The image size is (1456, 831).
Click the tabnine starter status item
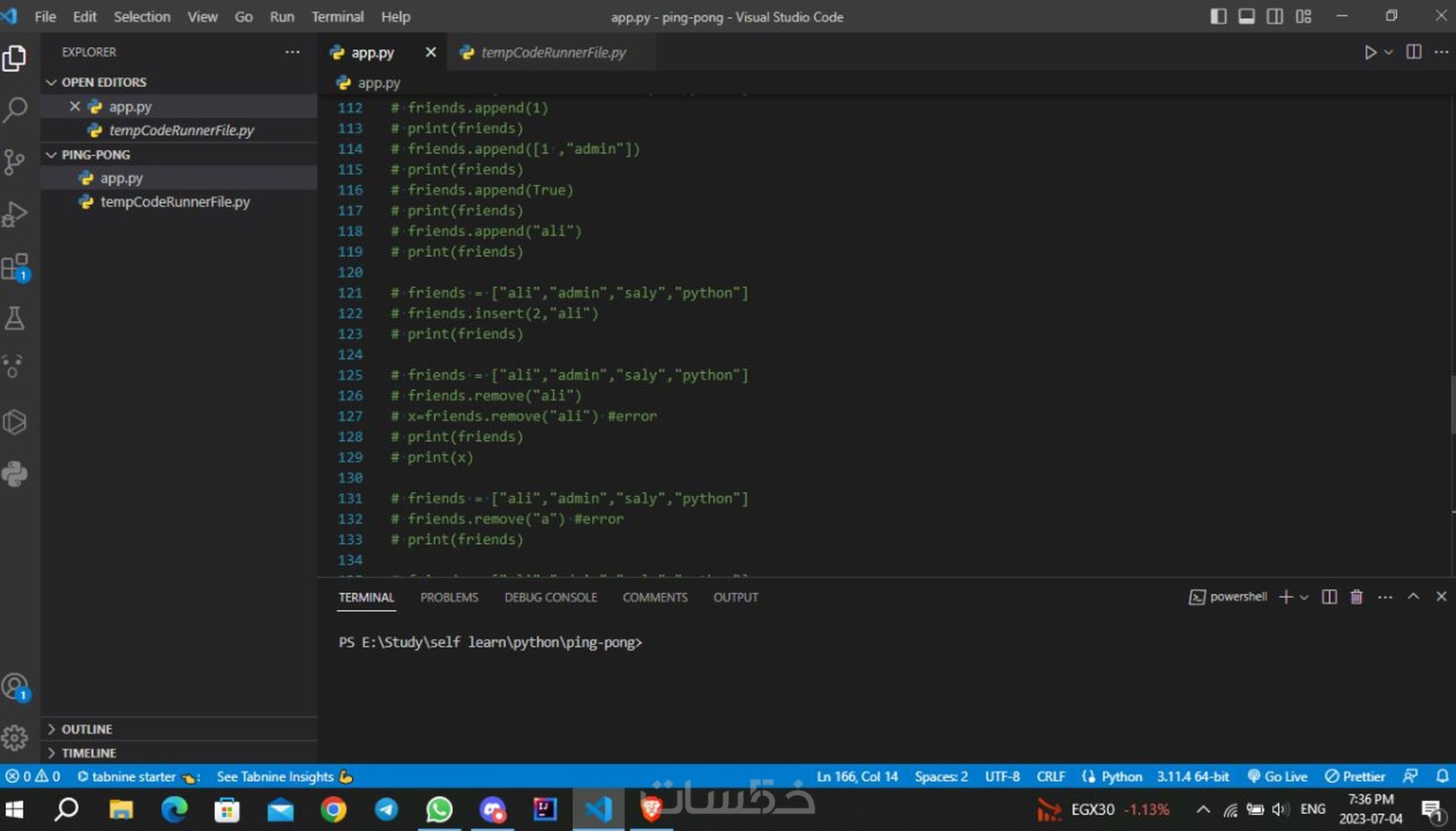138,776
